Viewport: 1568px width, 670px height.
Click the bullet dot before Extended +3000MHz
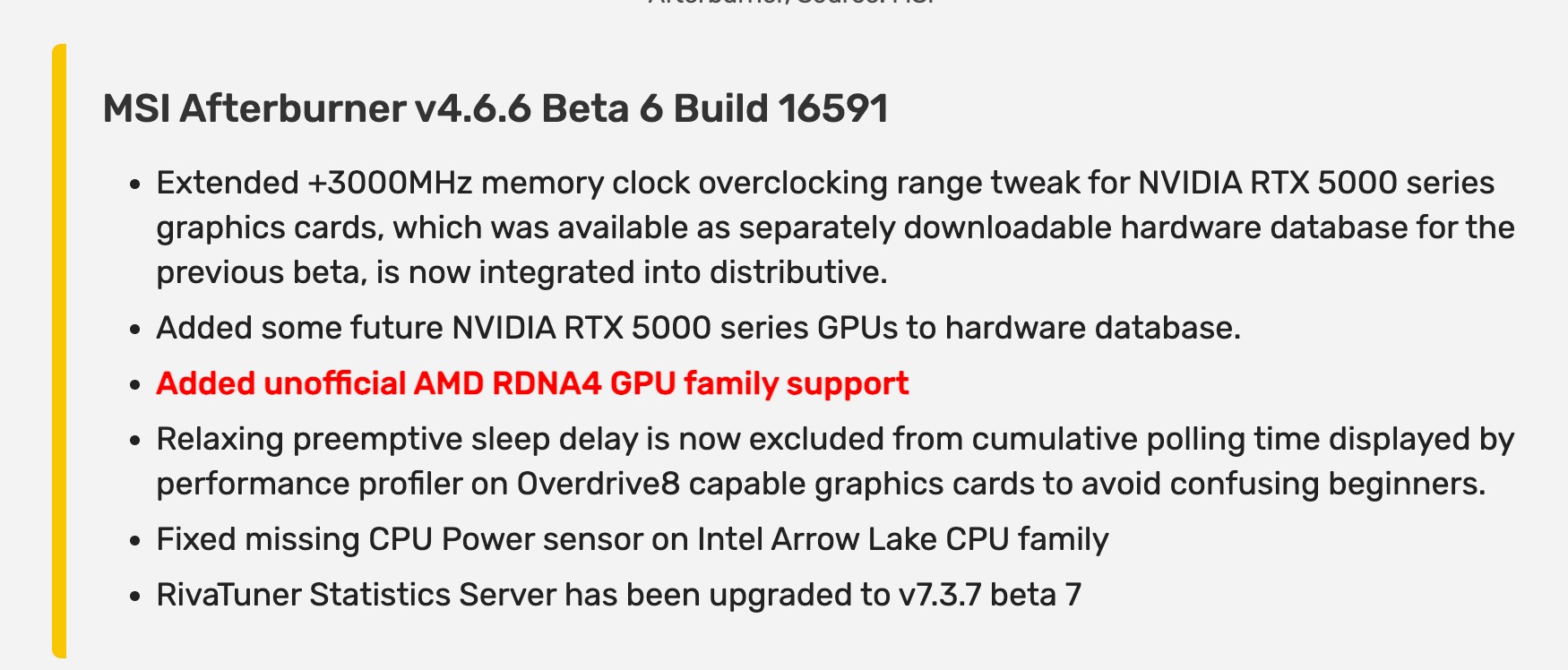[x=135, y=185]
